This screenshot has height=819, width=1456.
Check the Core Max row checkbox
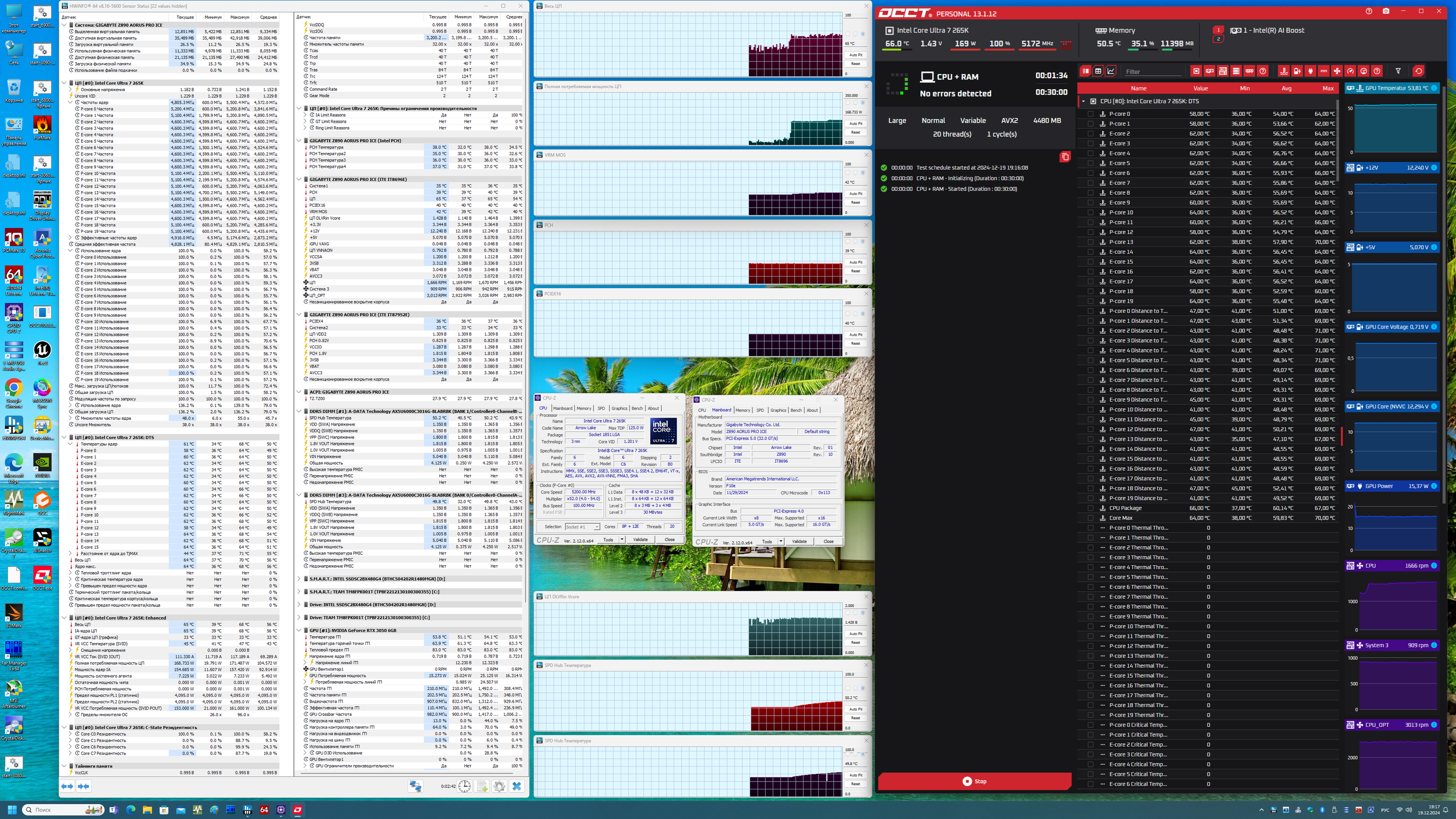[1091, 518]
